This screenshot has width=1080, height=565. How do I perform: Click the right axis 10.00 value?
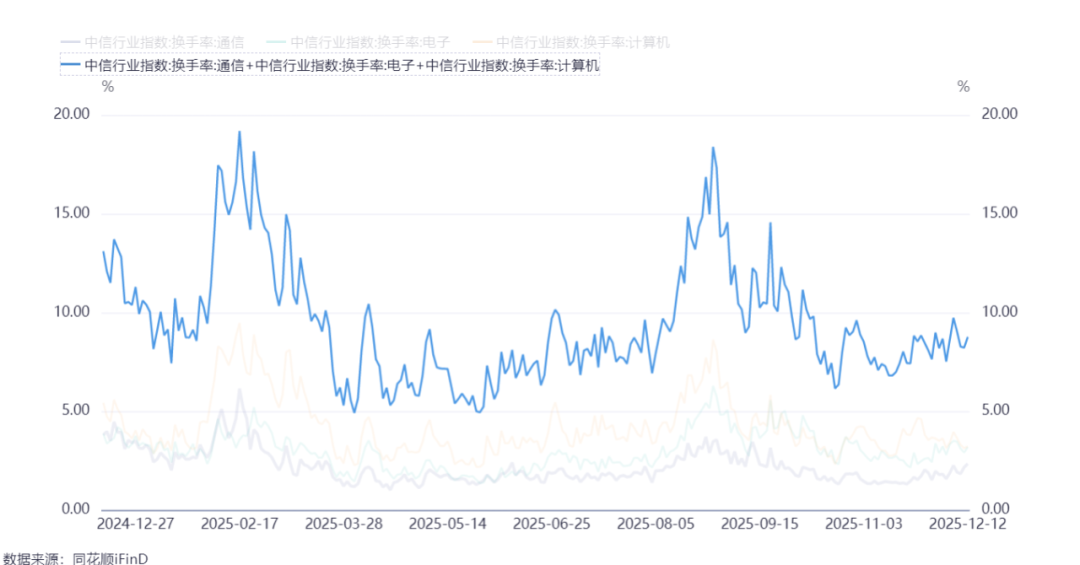pos(999,311)
